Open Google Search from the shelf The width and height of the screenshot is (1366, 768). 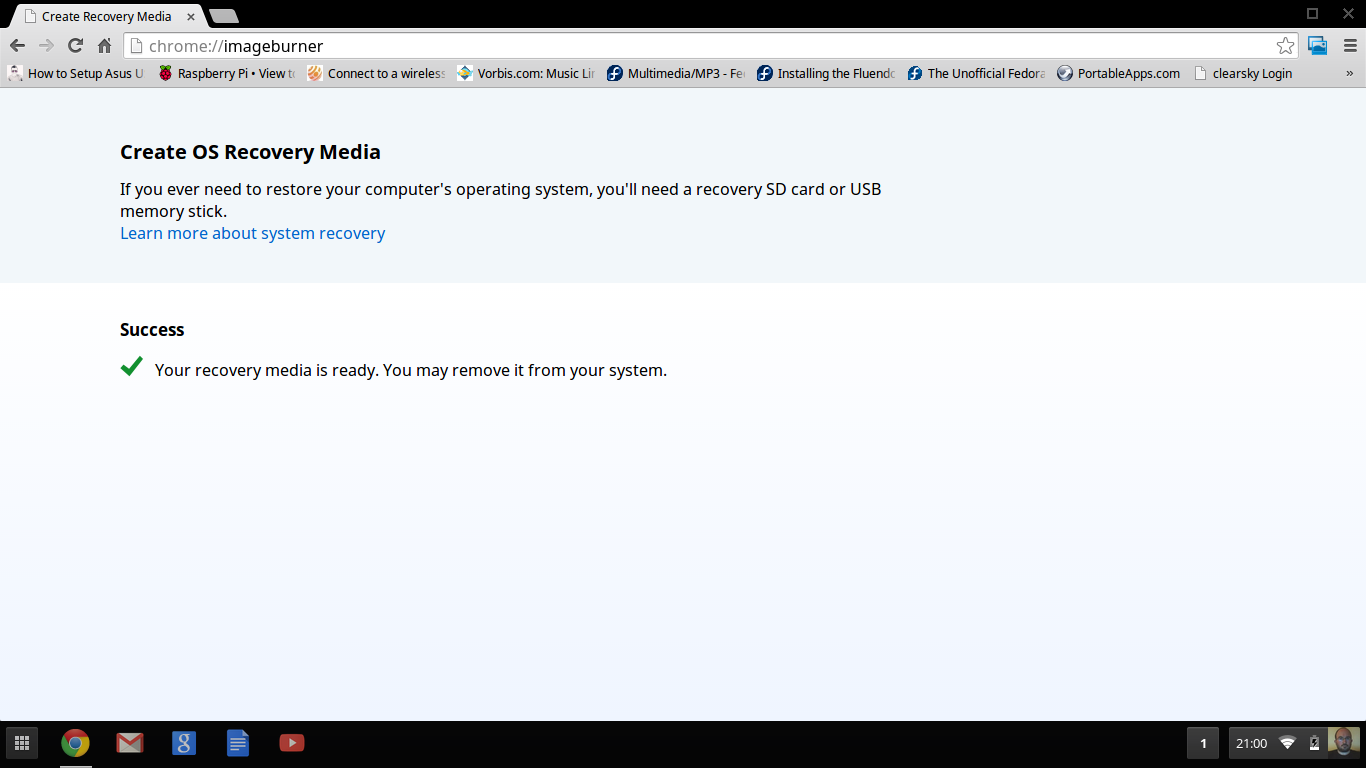click(x=184, y=743)
